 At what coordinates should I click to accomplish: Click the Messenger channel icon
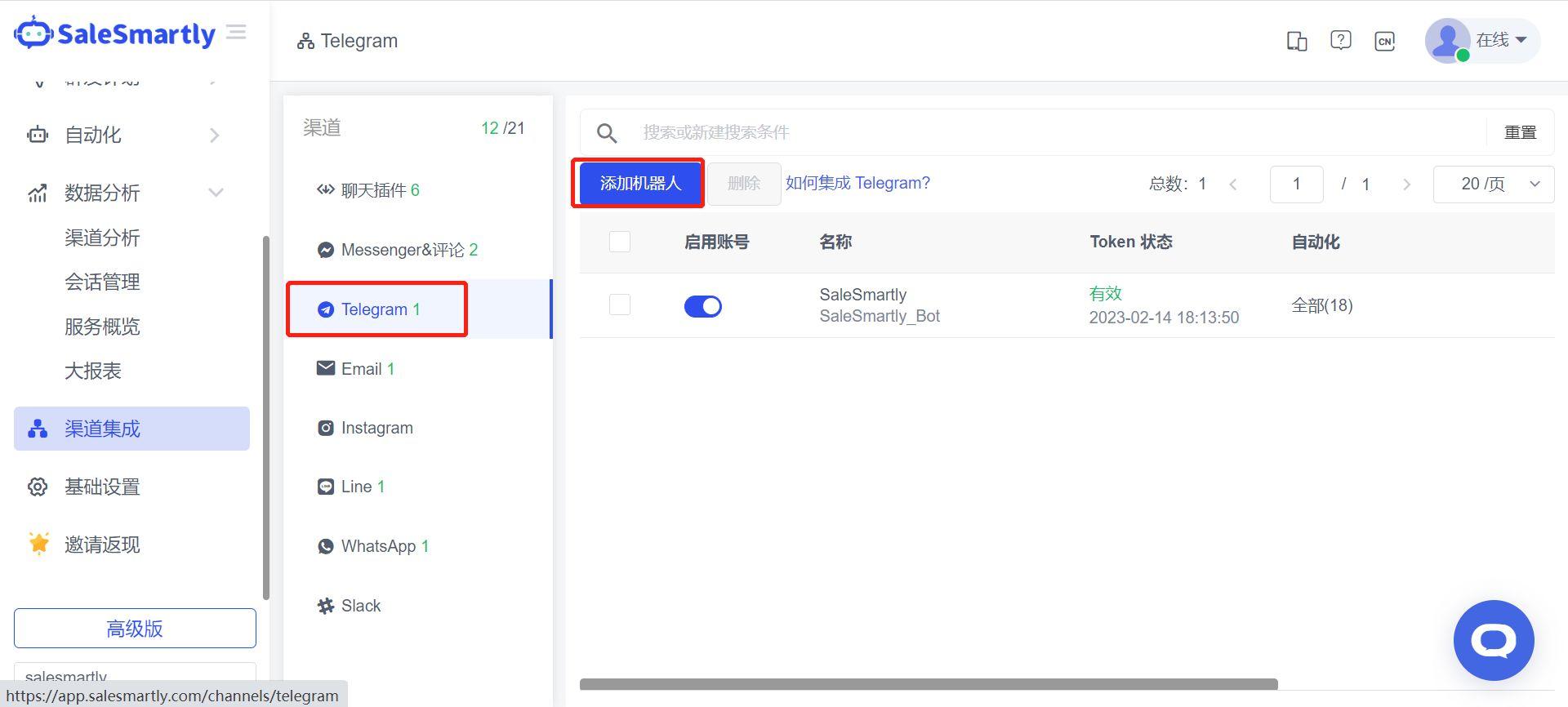325,250
